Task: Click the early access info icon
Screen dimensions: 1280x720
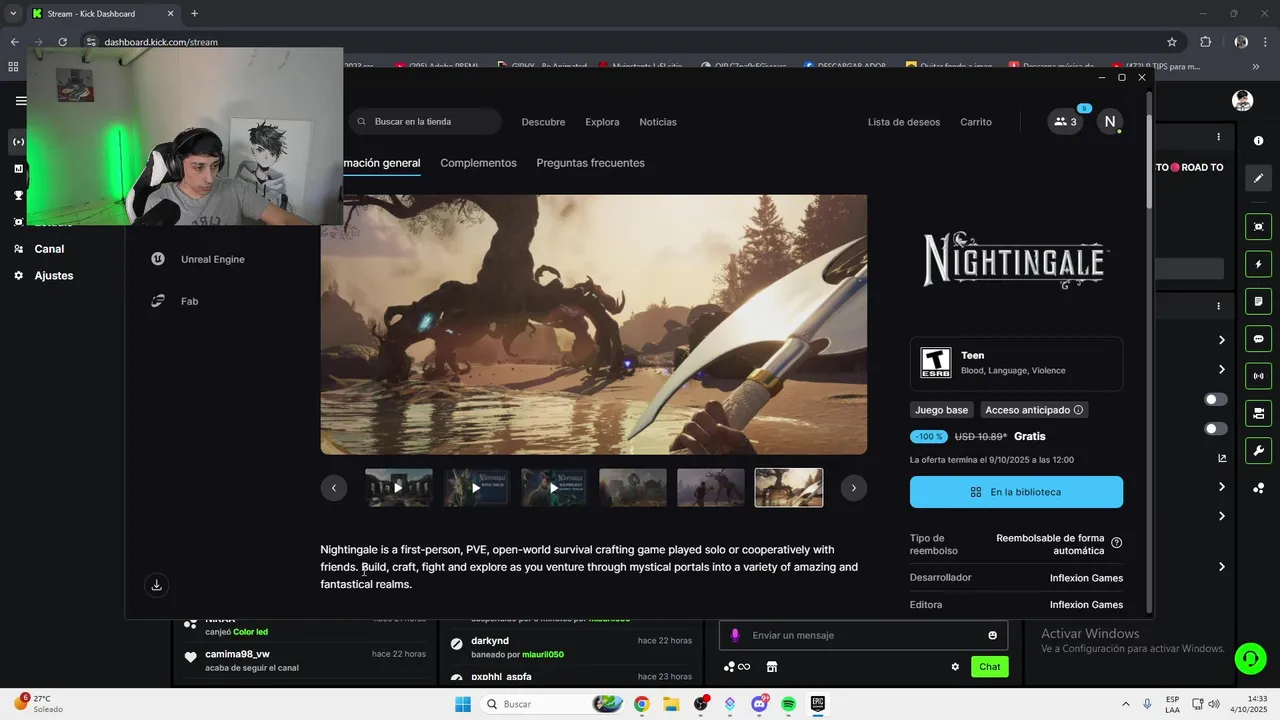Action: (x=1078, y=410)
